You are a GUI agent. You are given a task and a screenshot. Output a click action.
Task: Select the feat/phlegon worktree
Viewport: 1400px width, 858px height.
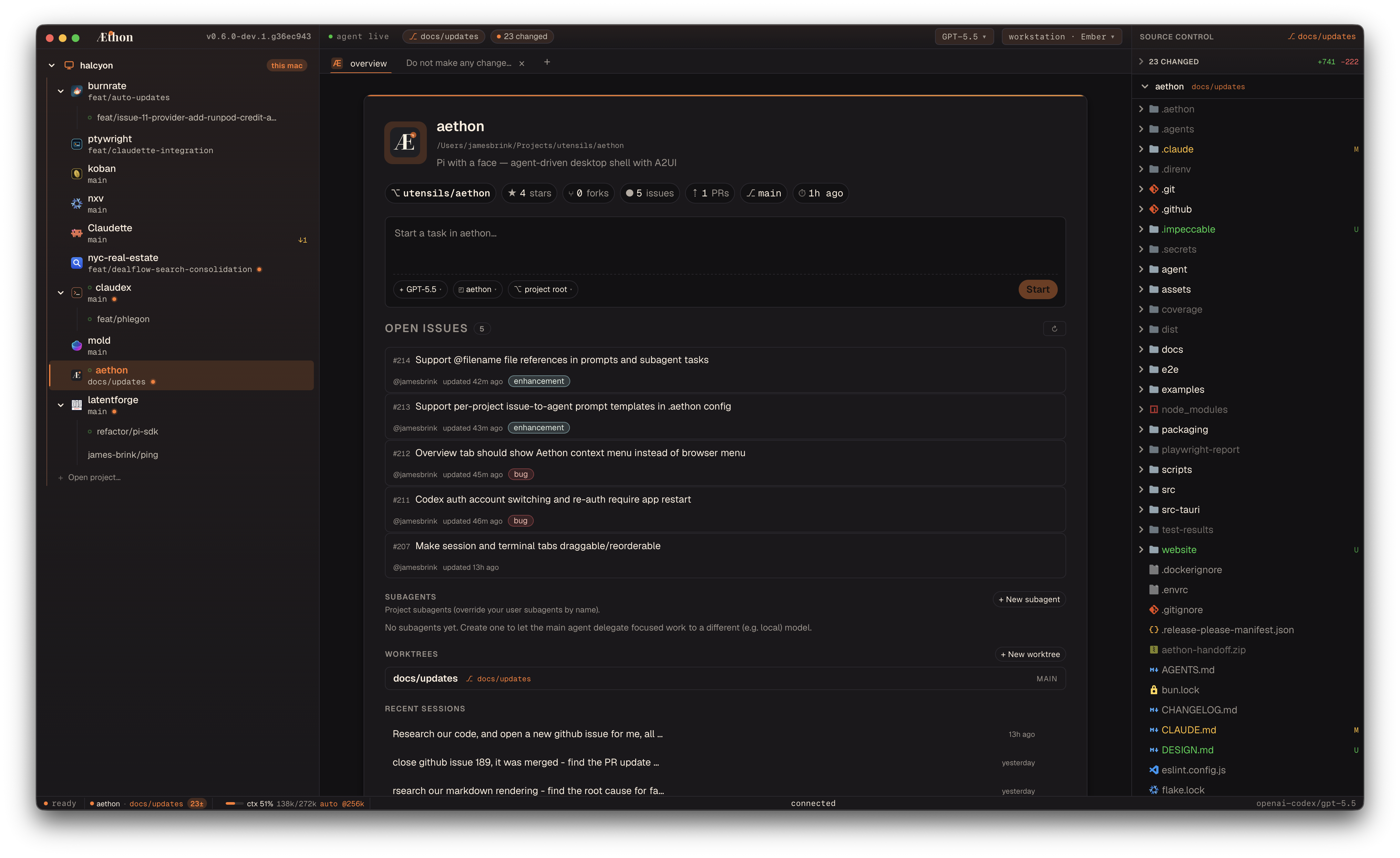(x=123, y=319)
